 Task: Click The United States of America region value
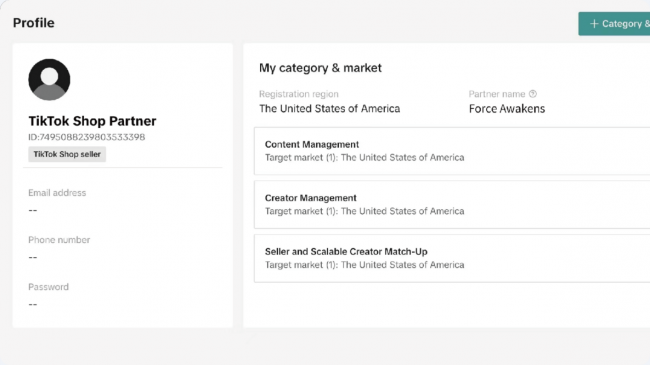(330, 109)
